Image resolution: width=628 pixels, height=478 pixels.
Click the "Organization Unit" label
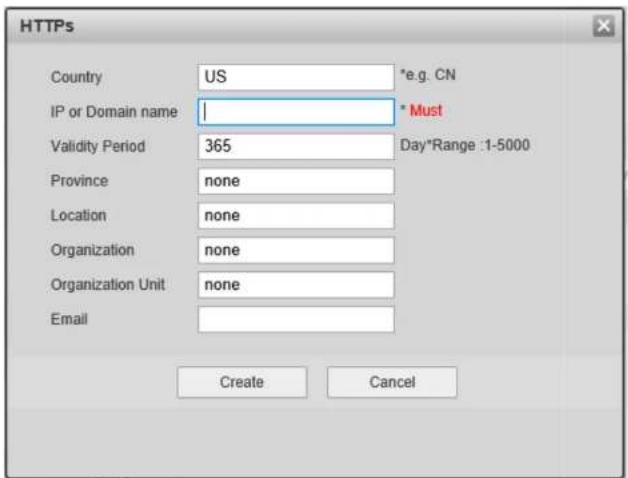tap(108, 285)
